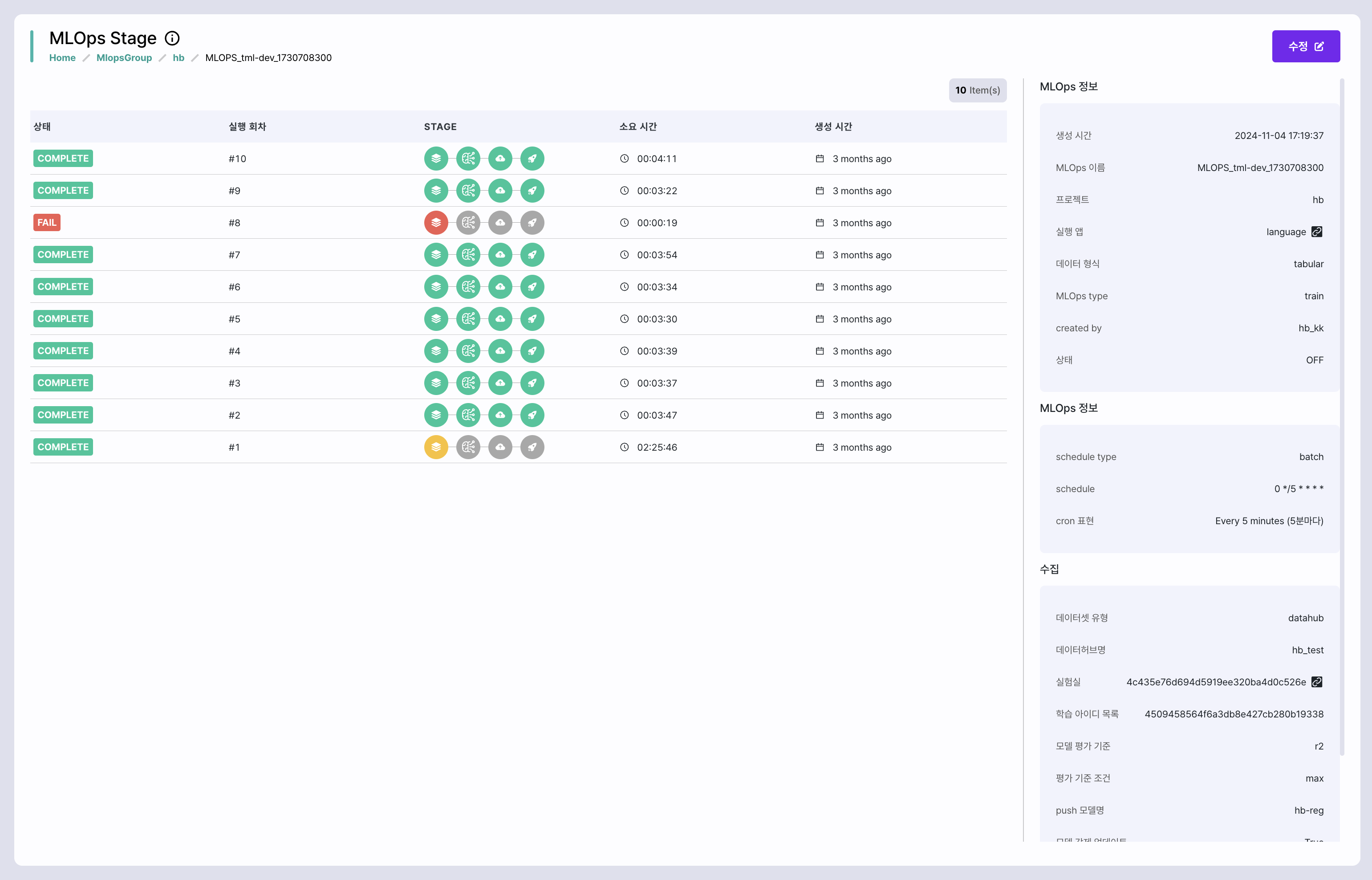Click the red failed stage icon in run #8
Viewport: 1372px width, 880px height.
436,223
